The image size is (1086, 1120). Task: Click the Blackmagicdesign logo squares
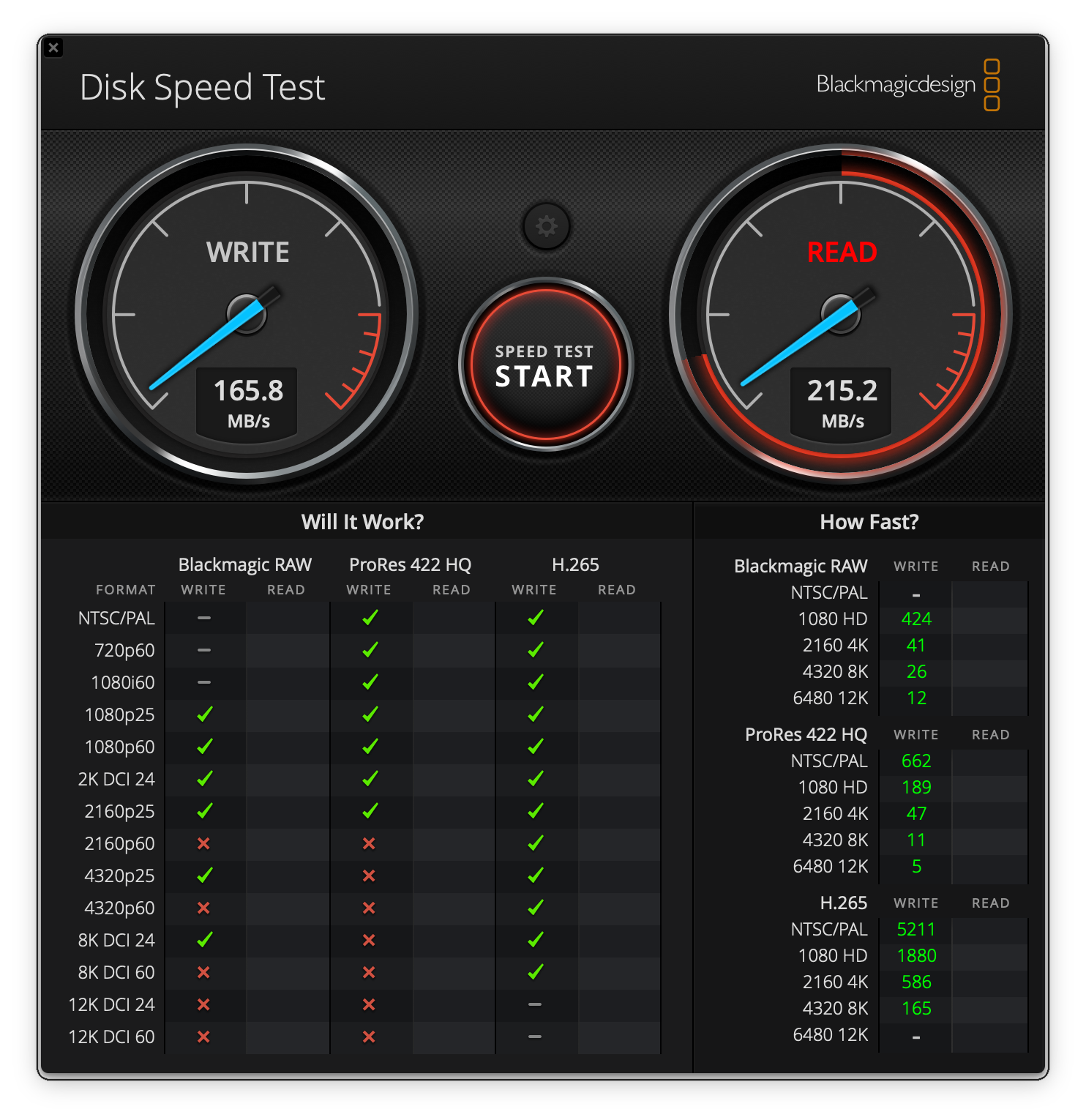992,85
